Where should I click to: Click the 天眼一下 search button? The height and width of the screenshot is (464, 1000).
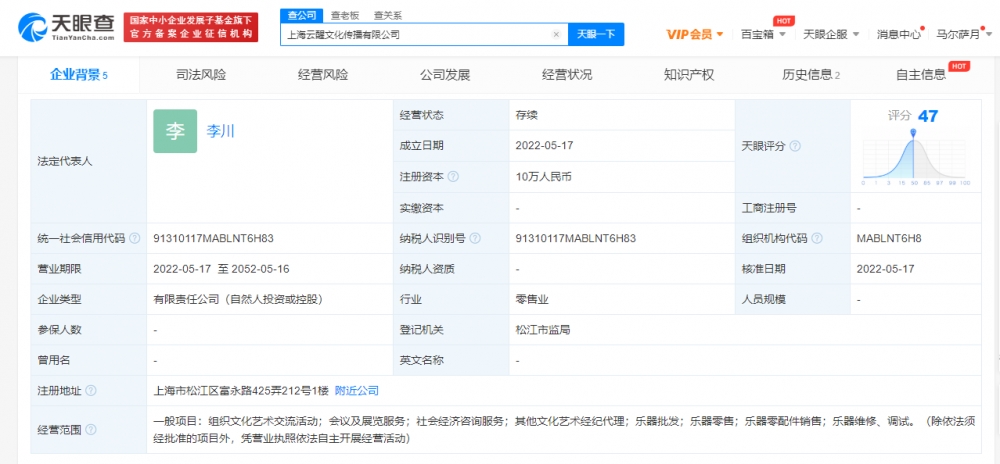[596, 34]
